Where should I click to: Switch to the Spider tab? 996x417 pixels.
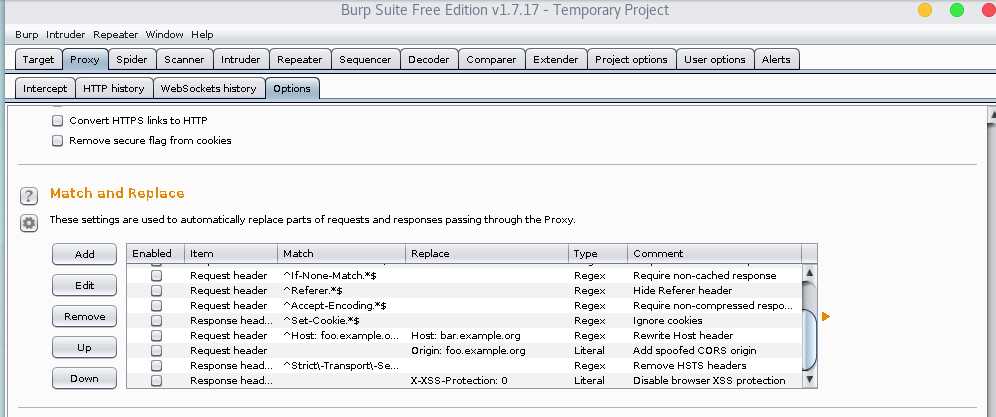132,59
